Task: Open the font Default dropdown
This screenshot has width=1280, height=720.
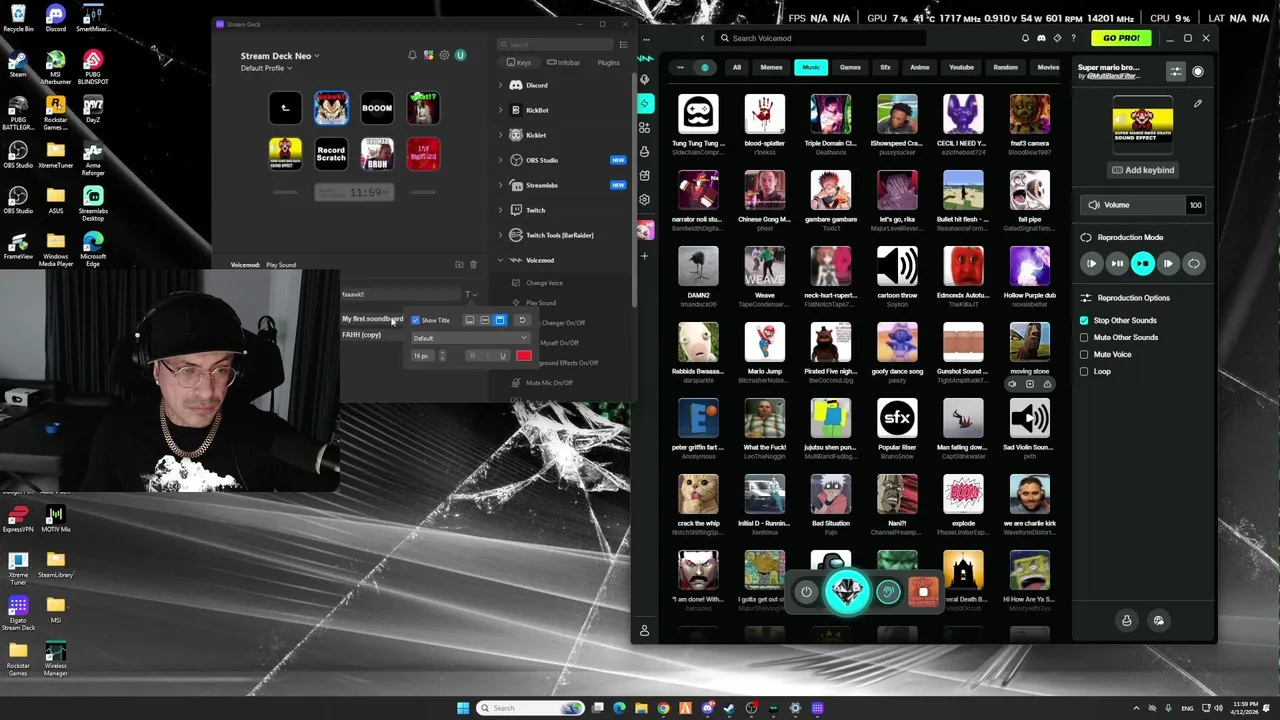Action: point(470,338)
